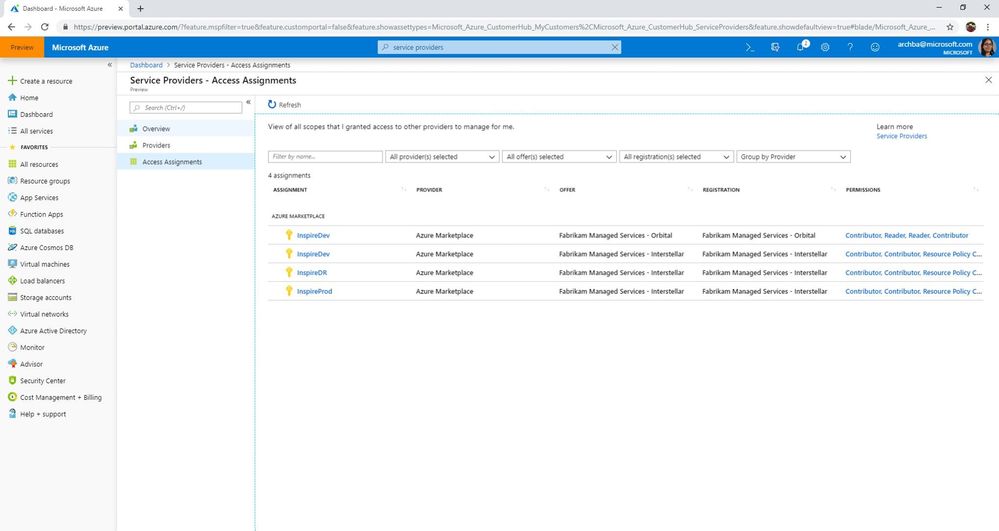The image size is (999, 531).
Task: Open directory and subscription filter icon
Action: (775, 47)
